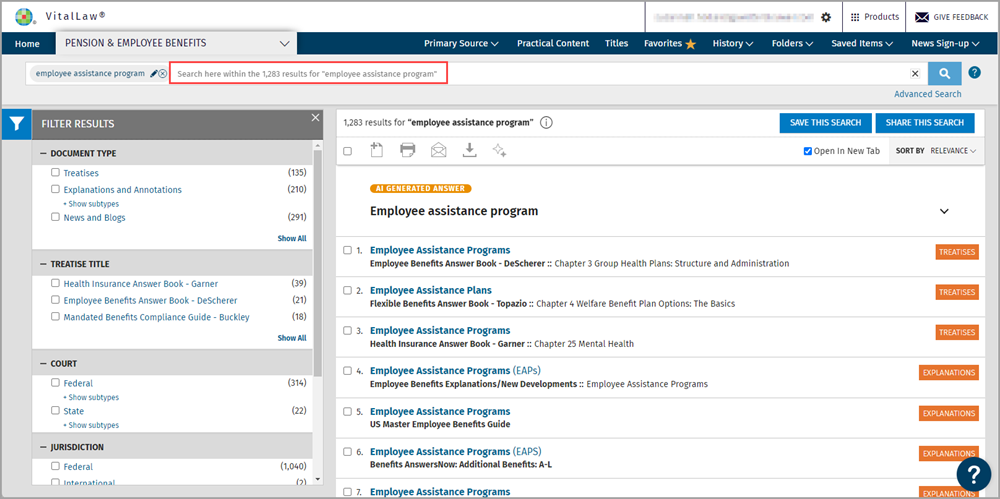Click the add to folder document icon
The height and width of the screenshot is (499, 1000).
pos(377,151)
